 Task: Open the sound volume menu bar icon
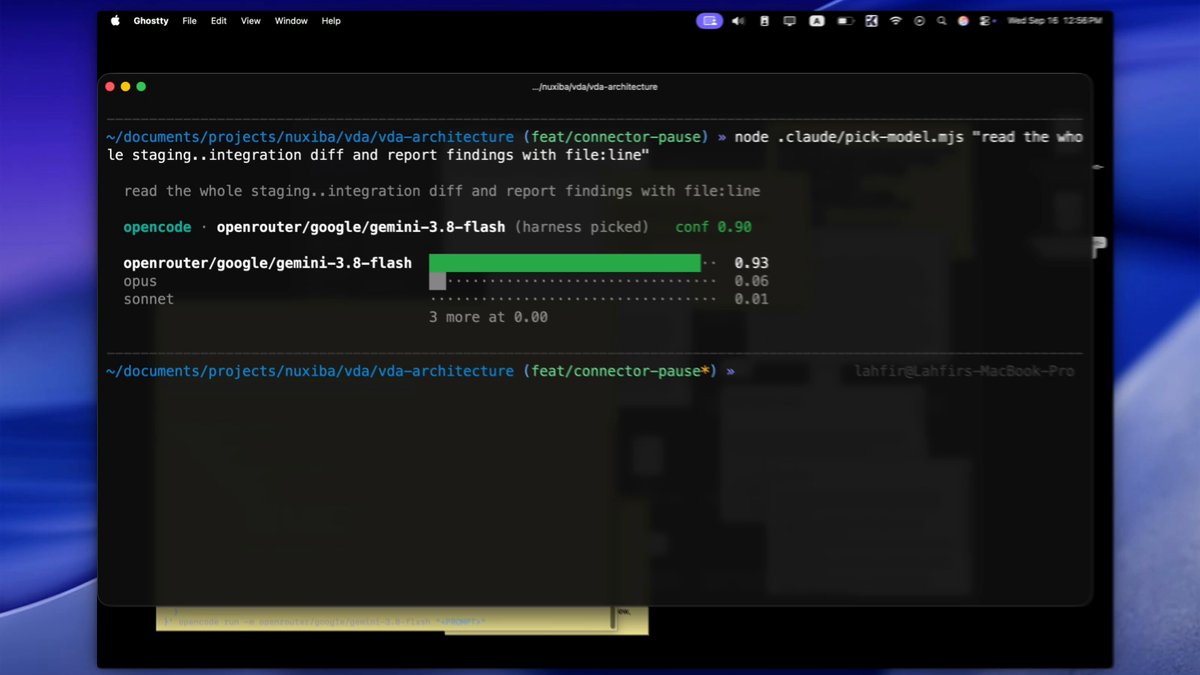(738, 21)
